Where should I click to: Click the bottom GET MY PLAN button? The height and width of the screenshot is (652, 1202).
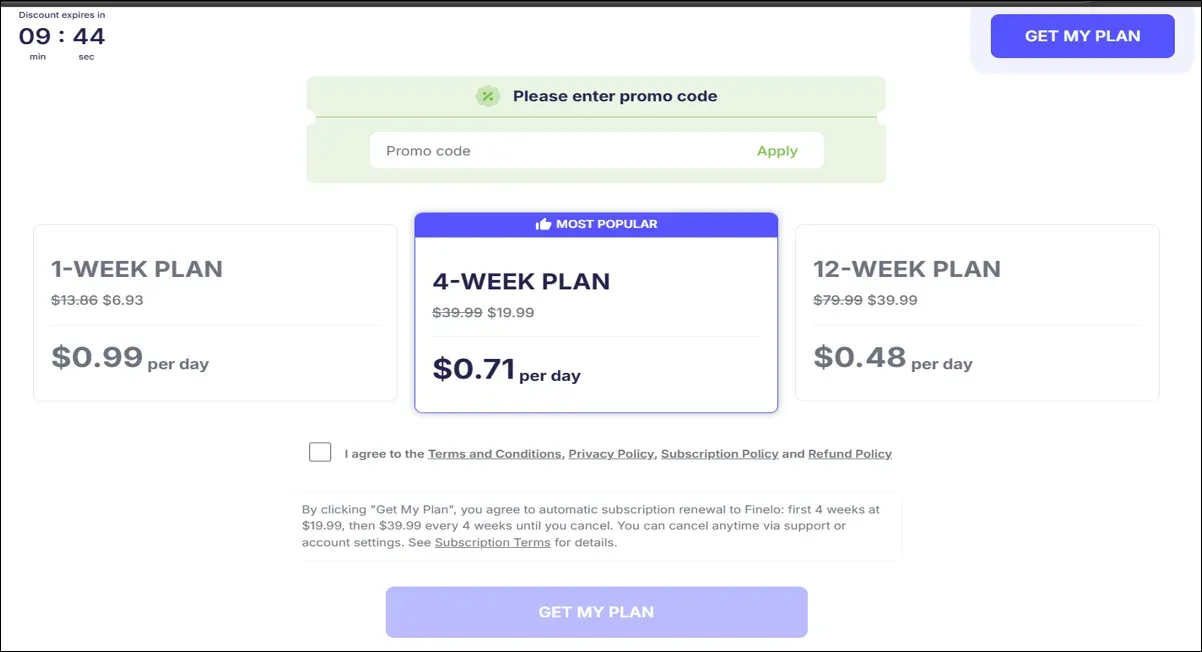pos(596,611)
